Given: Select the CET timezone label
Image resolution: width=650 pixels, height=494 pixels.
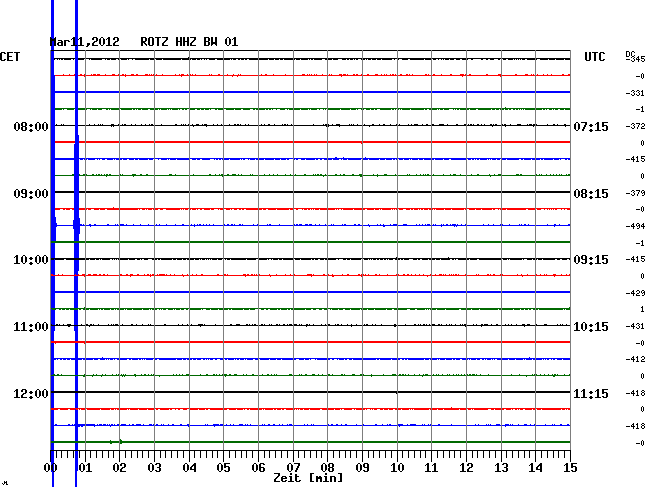Looking at the screenshot, I should (x=10, y=57).
